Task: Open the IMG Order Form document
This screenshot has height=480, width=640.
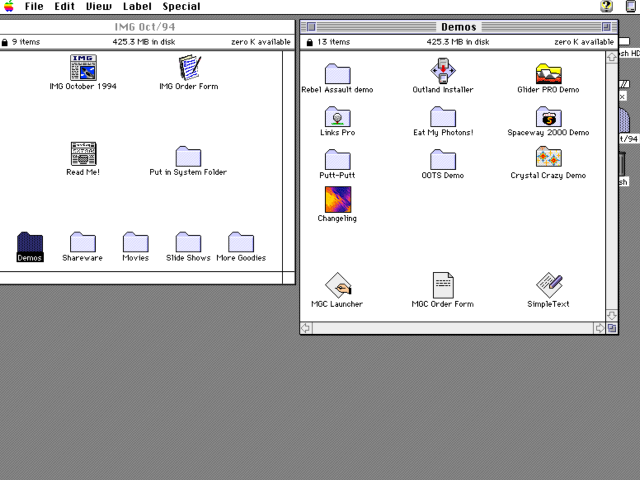Action: click(189, 68)
